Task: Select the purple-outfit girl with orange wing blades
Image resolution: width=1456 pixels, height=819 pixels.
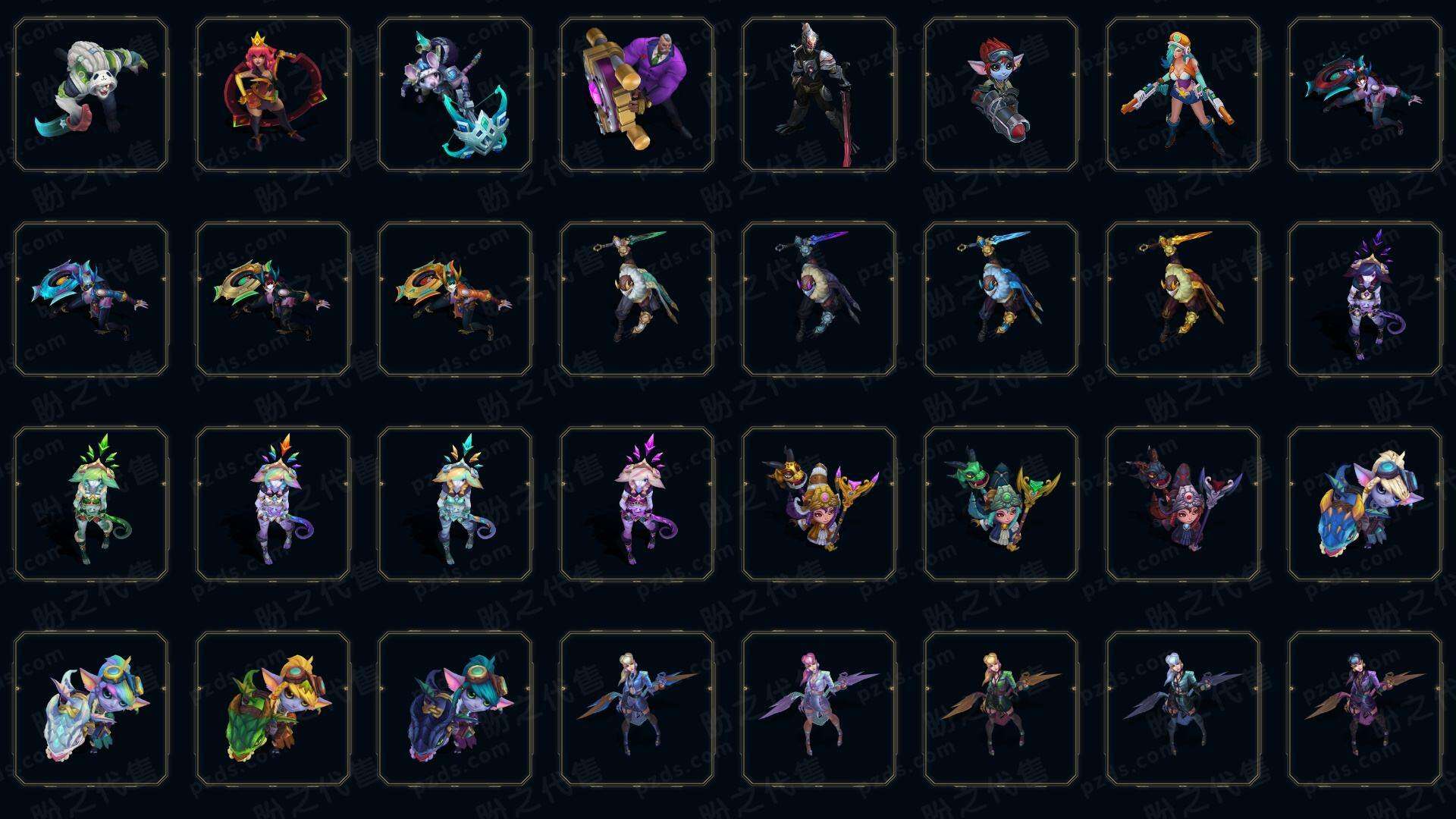Action: pyautogui.click(x=1365, y=708)
